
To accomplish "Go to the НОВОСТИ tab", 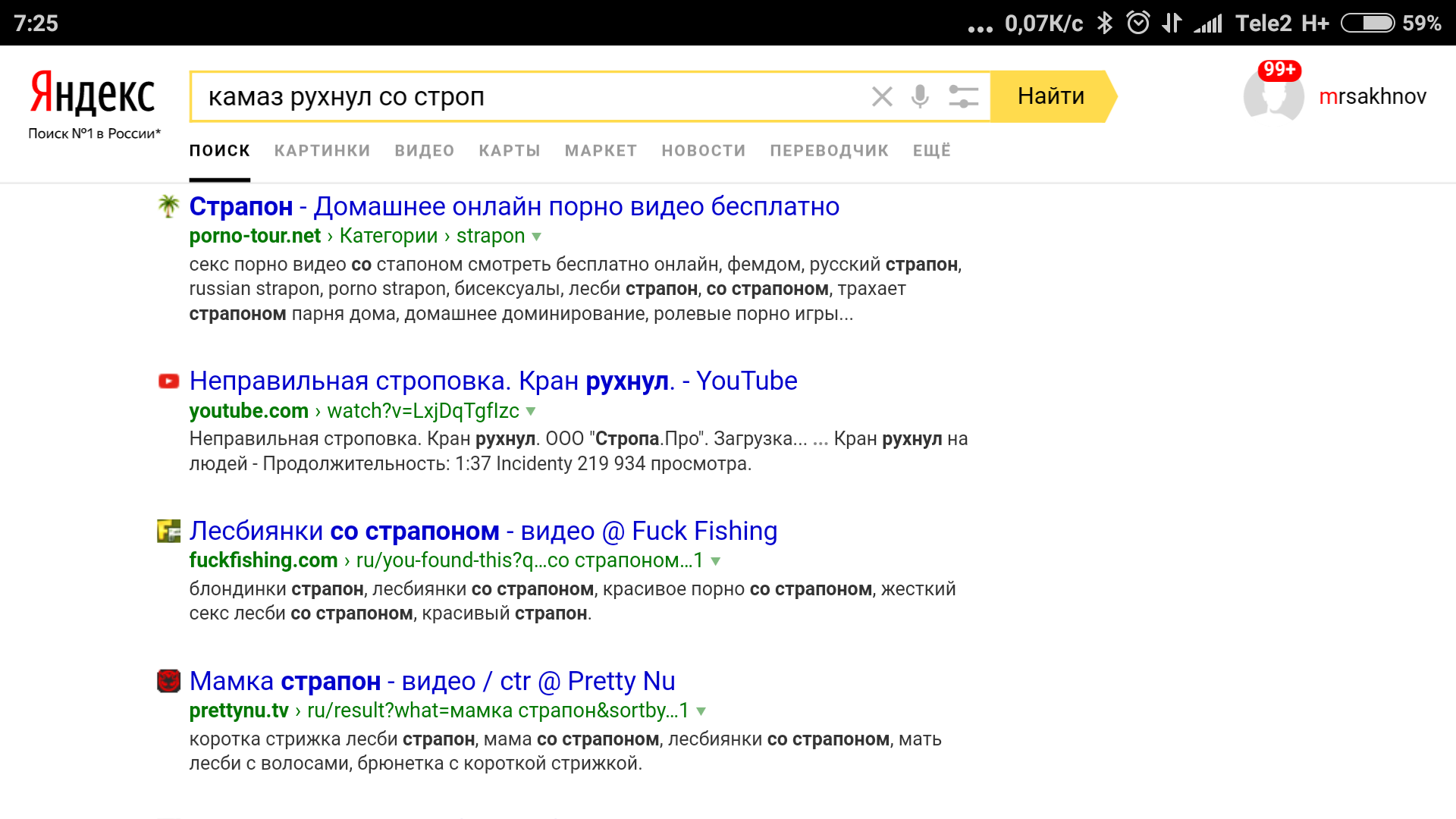I will point(704,151).
